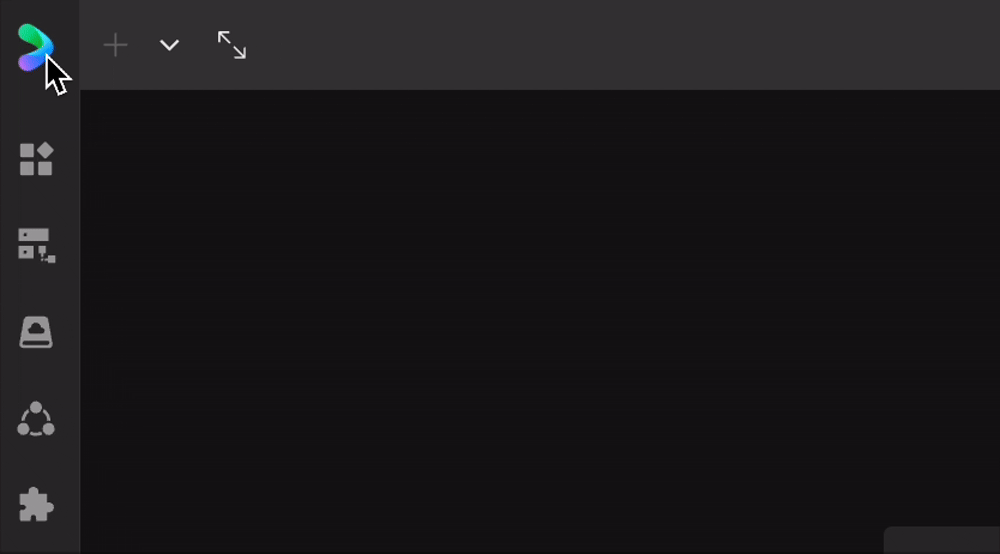Open the cloud drive icon in the sidebar

pos(36,332)
